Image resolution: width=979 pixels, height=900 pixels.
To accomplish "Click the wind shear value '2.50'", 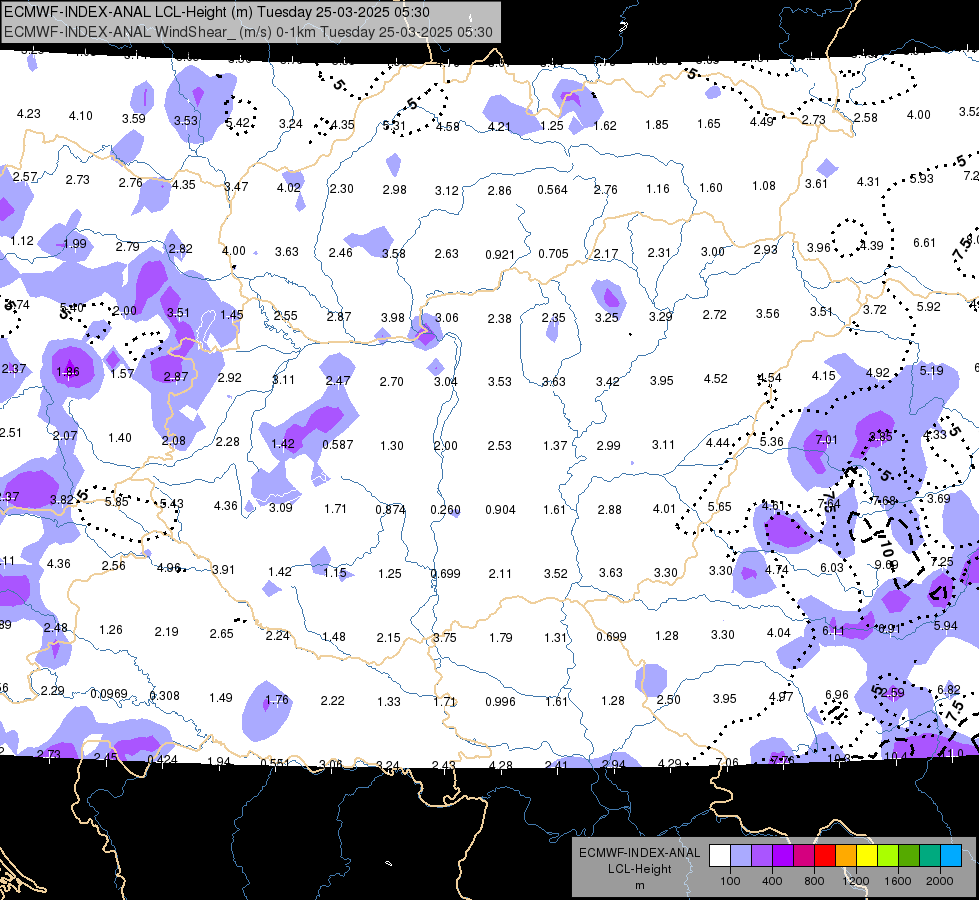I will pos(668,700).
